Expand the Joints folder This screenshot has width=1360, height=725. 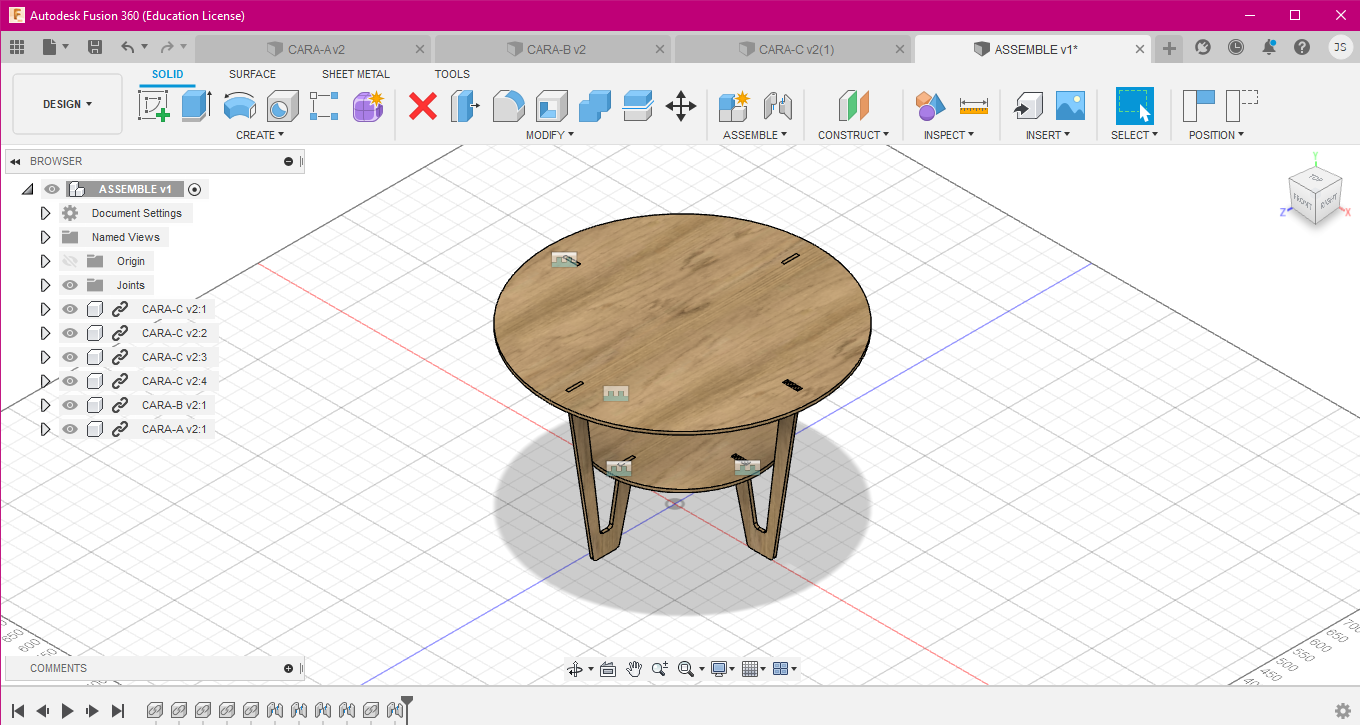pos(45,285)
